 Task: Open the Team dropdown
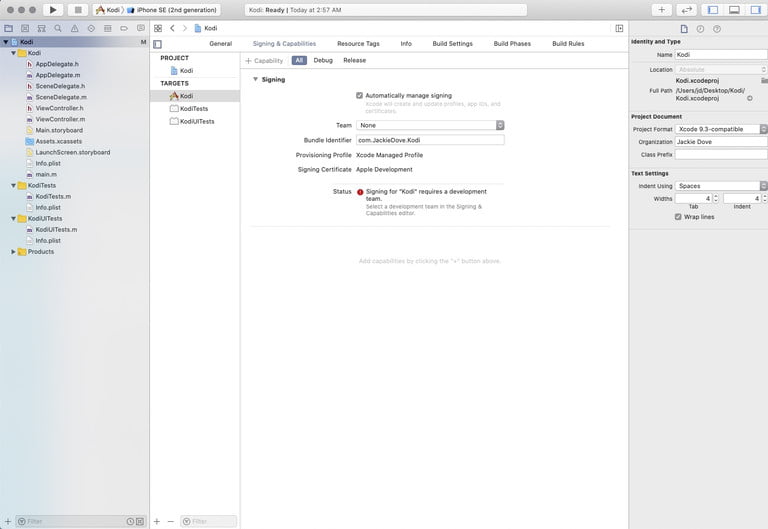point(430,125)
